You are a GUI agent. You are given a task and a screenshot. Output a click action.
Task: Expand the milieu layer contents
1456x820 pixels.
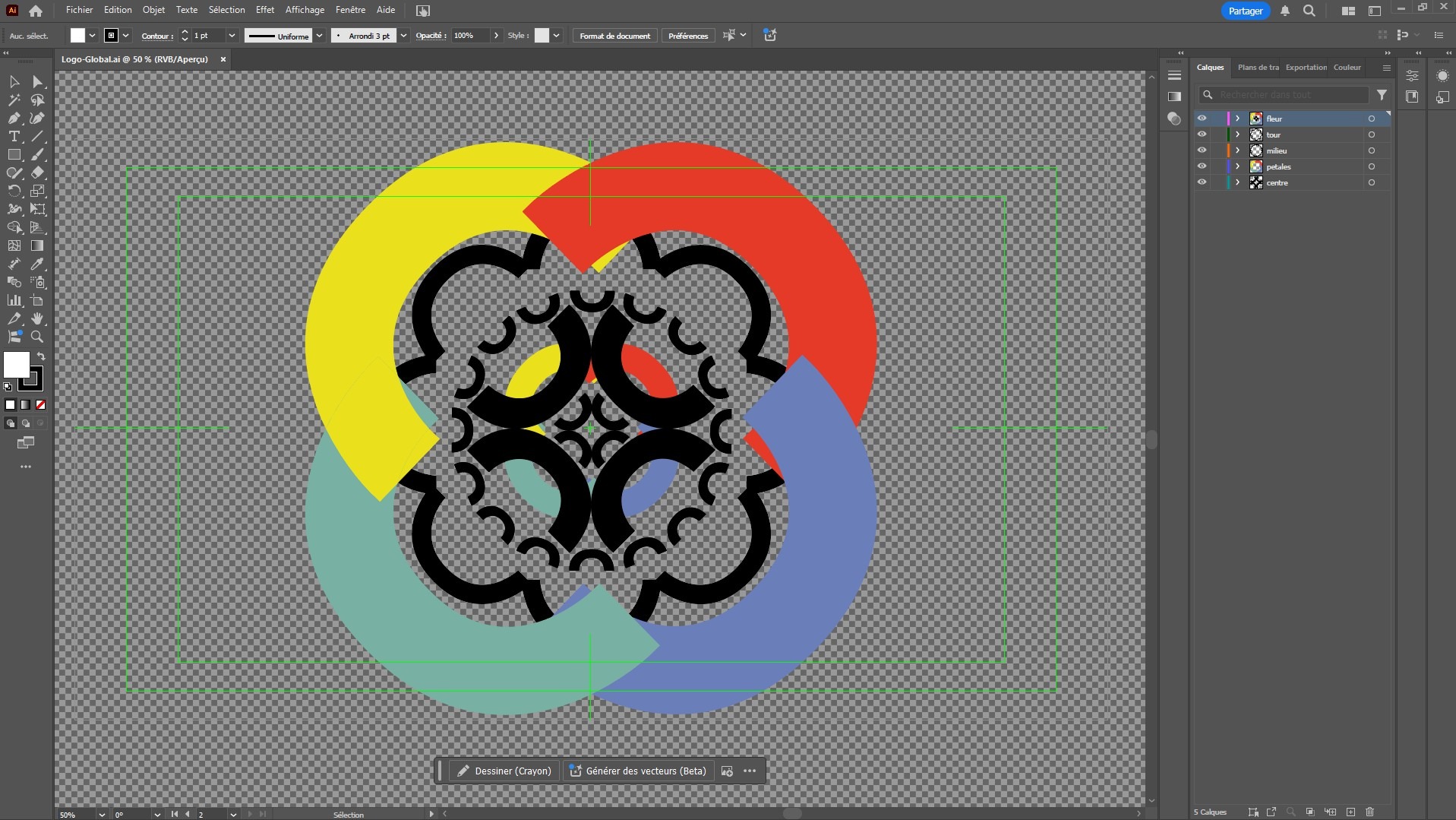tap(1237, 150)
